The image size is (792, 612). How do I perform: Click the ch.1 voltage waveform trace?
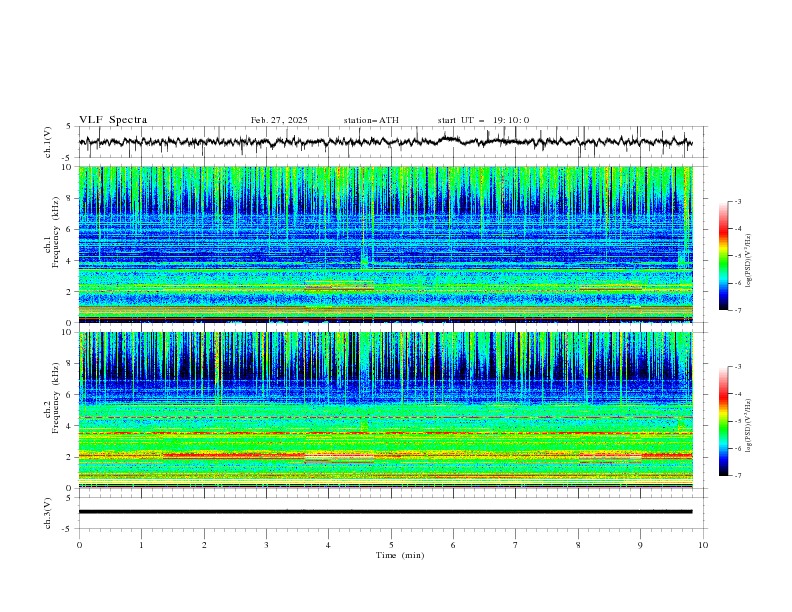point(385,141)
